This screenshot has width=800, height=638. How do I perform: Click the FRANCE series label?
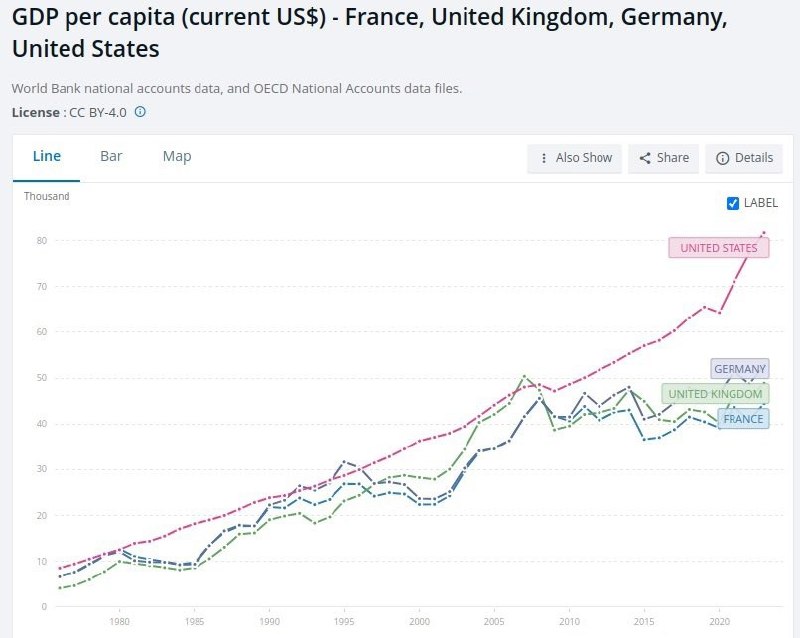pyautogui.click(x=743, y=419)
